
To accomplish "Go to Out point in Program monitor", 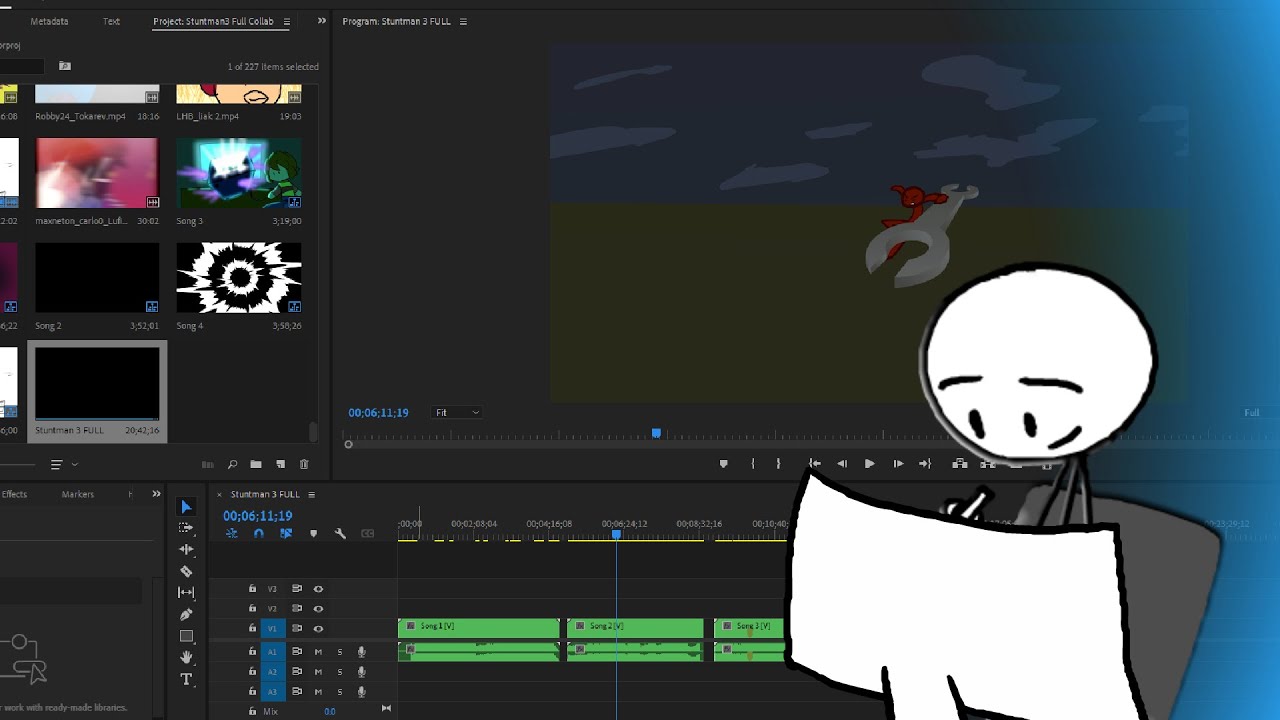I will [925, 464].
